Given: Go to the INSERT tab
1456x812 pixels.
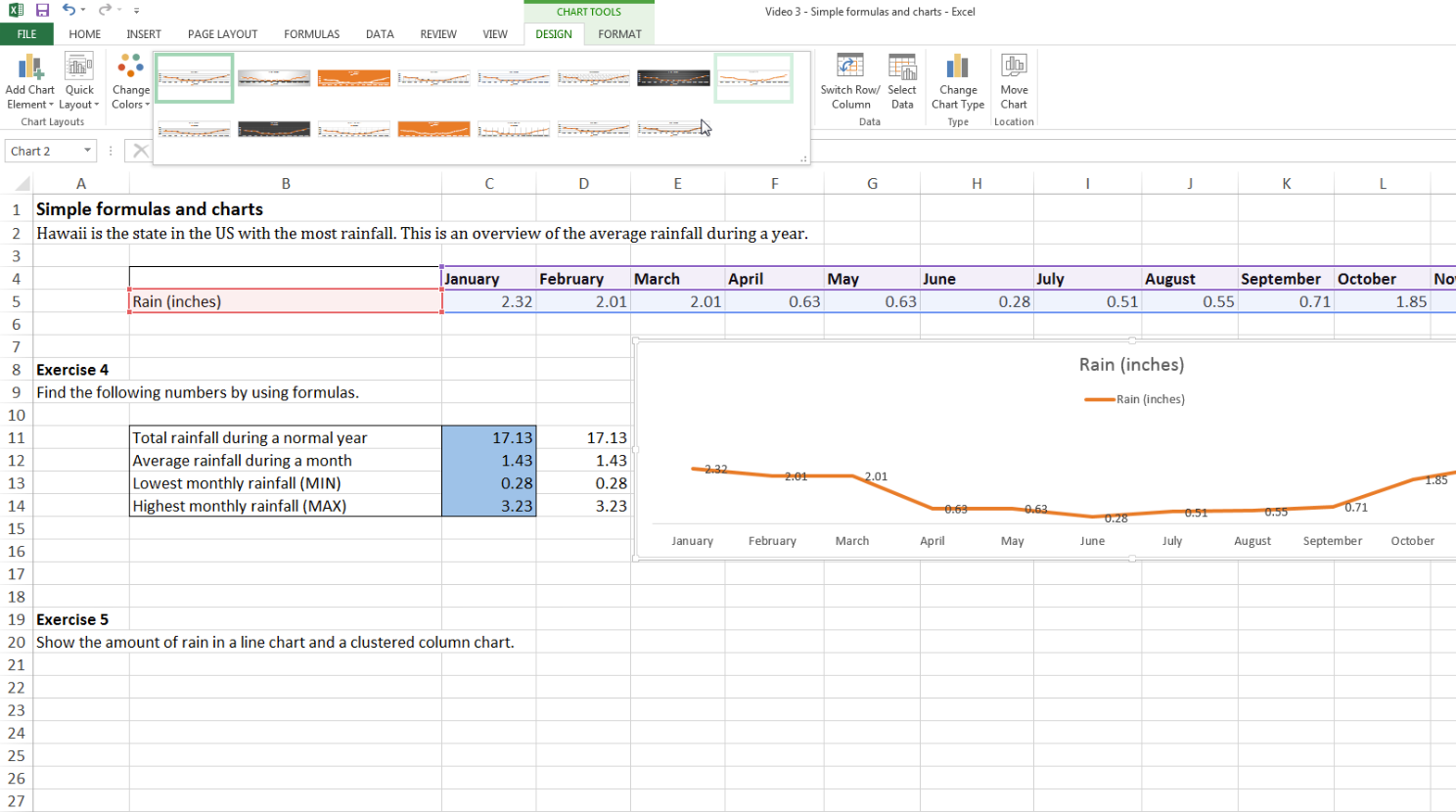Looking at the screenshot, I should [x=144, y=34].
